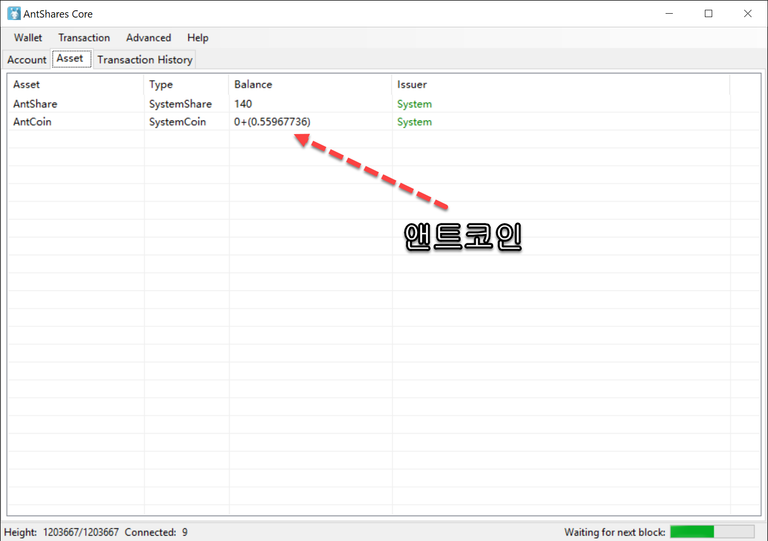Minimize the AntShares Core window
The height and width of the screenshot is (541, 768).
click(x=669, y=14)
